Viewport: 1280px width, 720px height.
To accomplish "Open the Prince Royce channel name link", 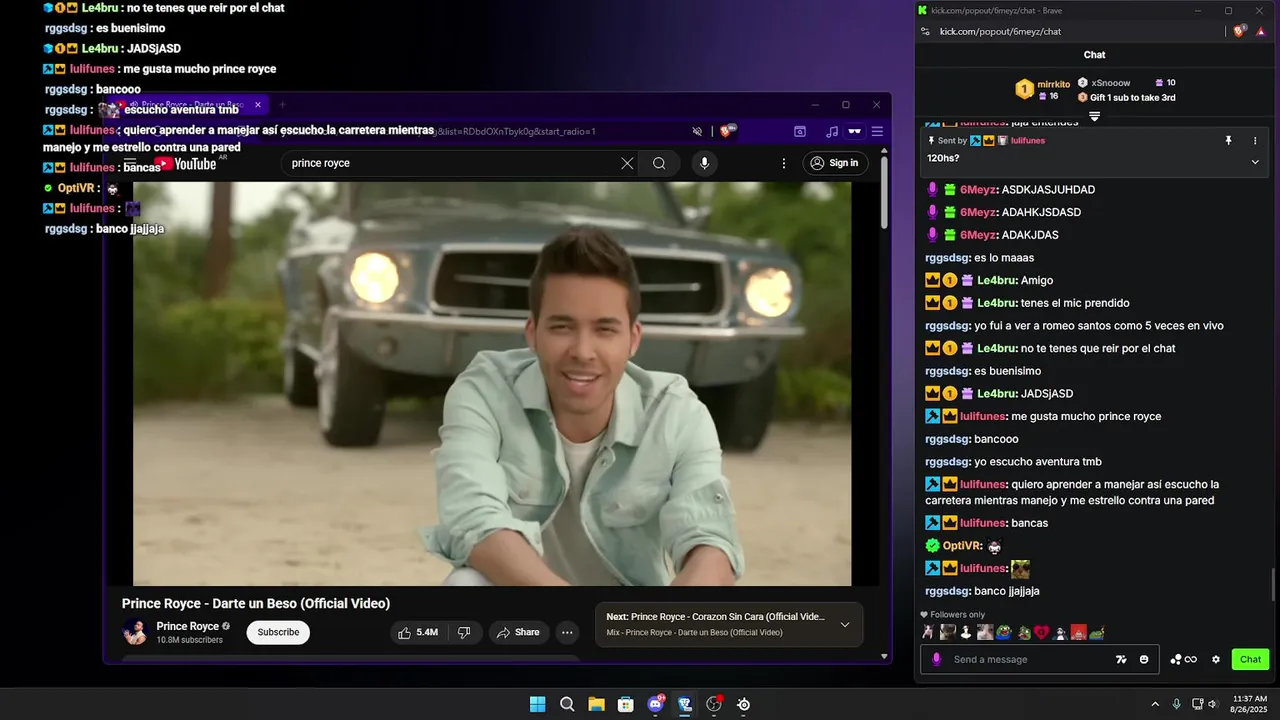I will click(x=188, y=626).
